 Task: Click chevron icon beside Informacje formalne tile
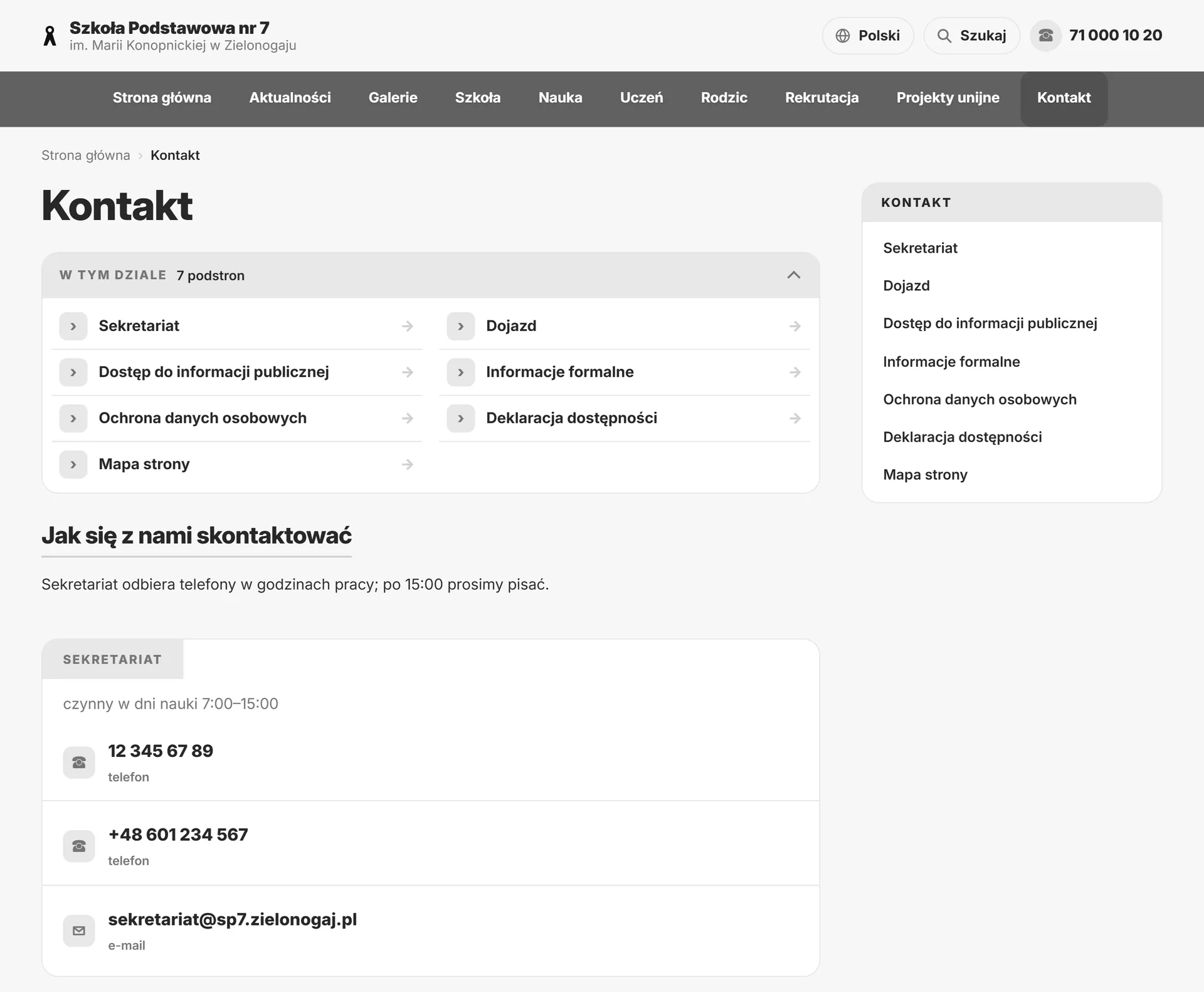461,372
